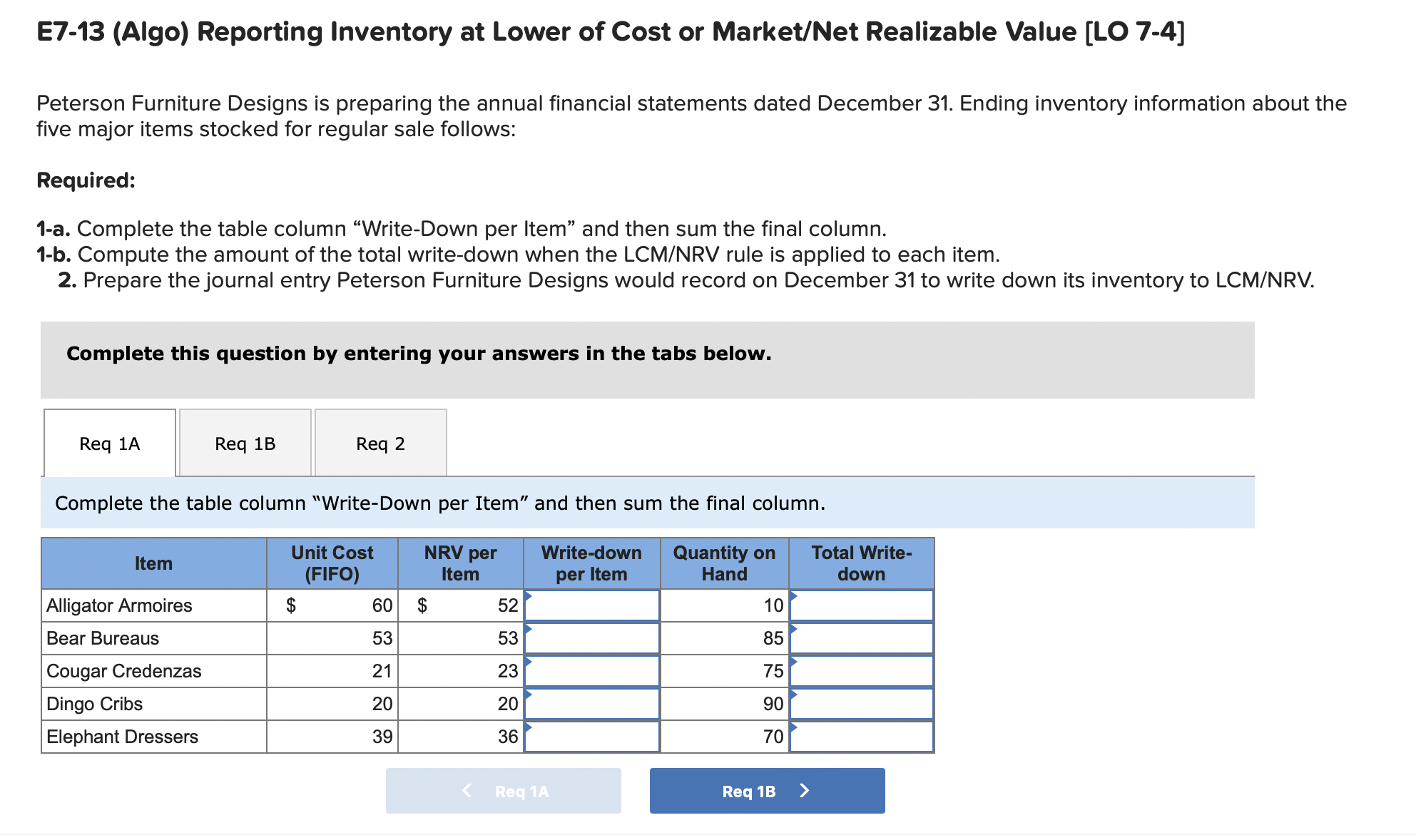This screenshot has height=840, width=1416.
Task: Click the back chevron on the Req 1A button
Action: [467, 791]
